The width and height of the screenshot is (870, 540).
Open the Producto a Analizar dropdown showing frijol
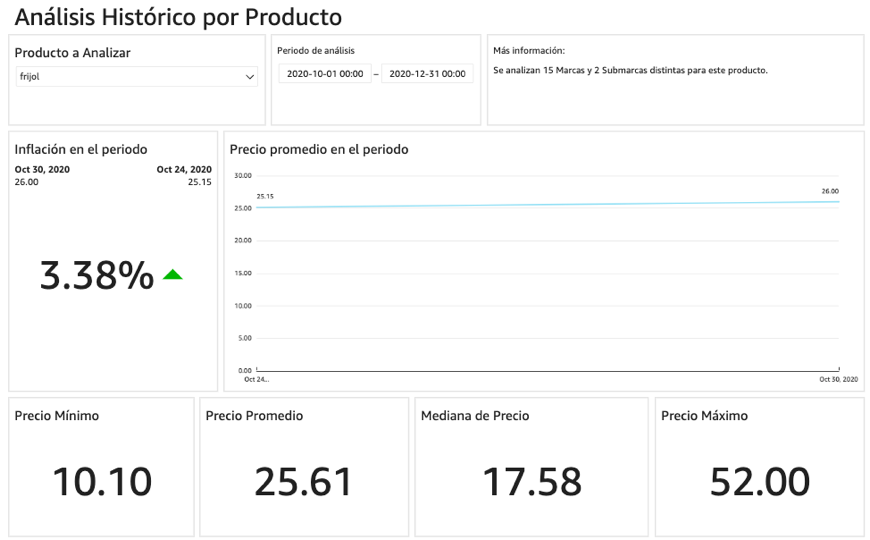pyautogui.click(x=136, y=77)
